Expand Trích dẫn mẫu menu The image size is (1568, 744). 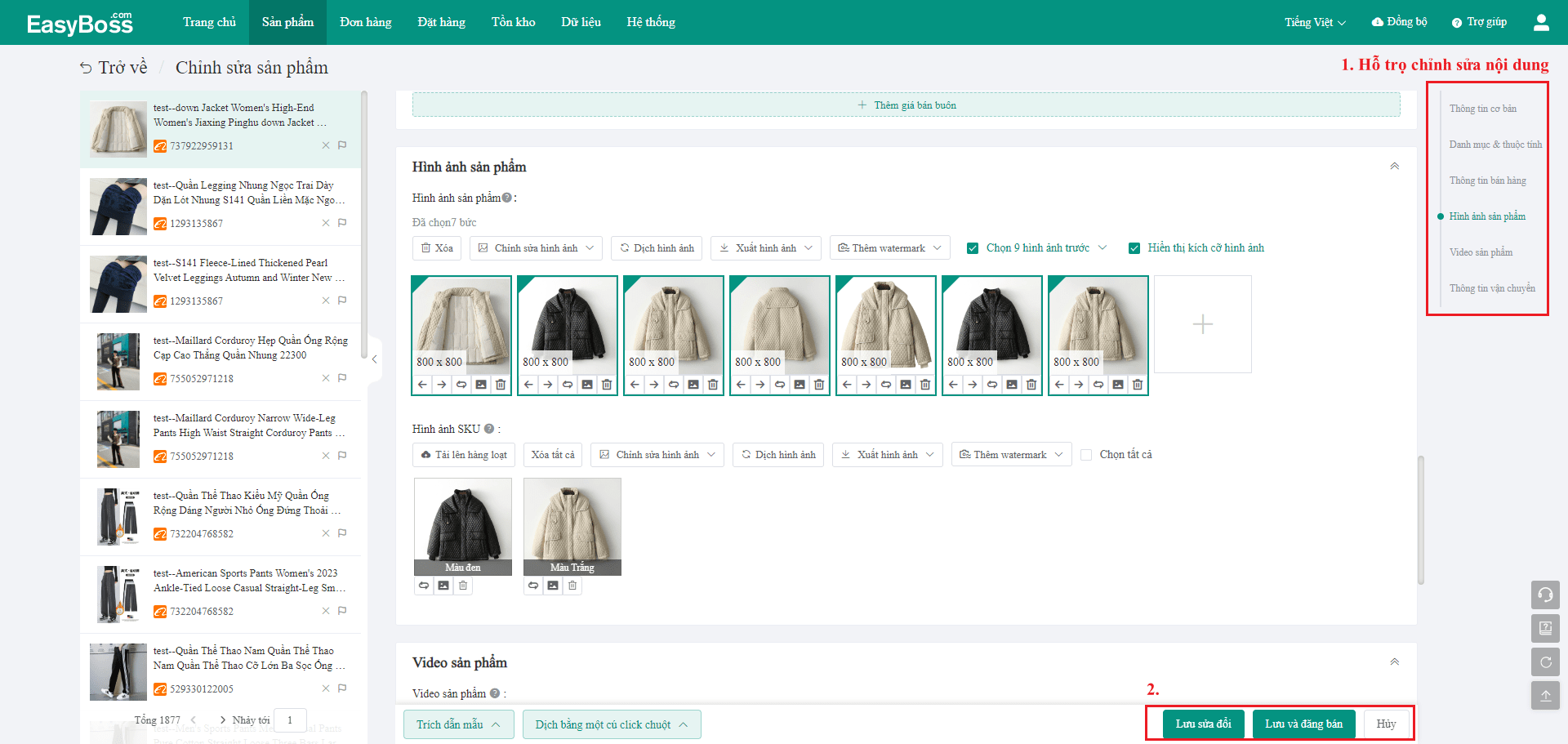(458, 724)
